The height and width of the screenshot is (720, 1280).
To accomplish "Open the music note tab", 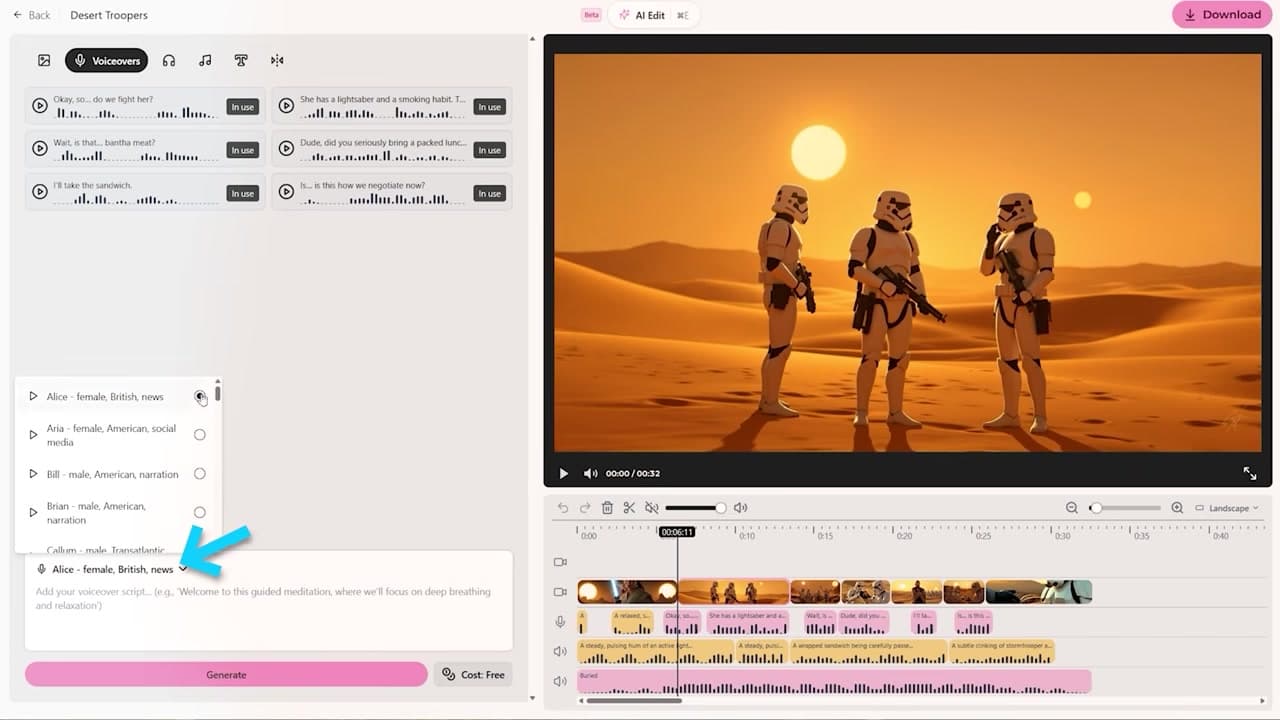I will click(205, 61).
